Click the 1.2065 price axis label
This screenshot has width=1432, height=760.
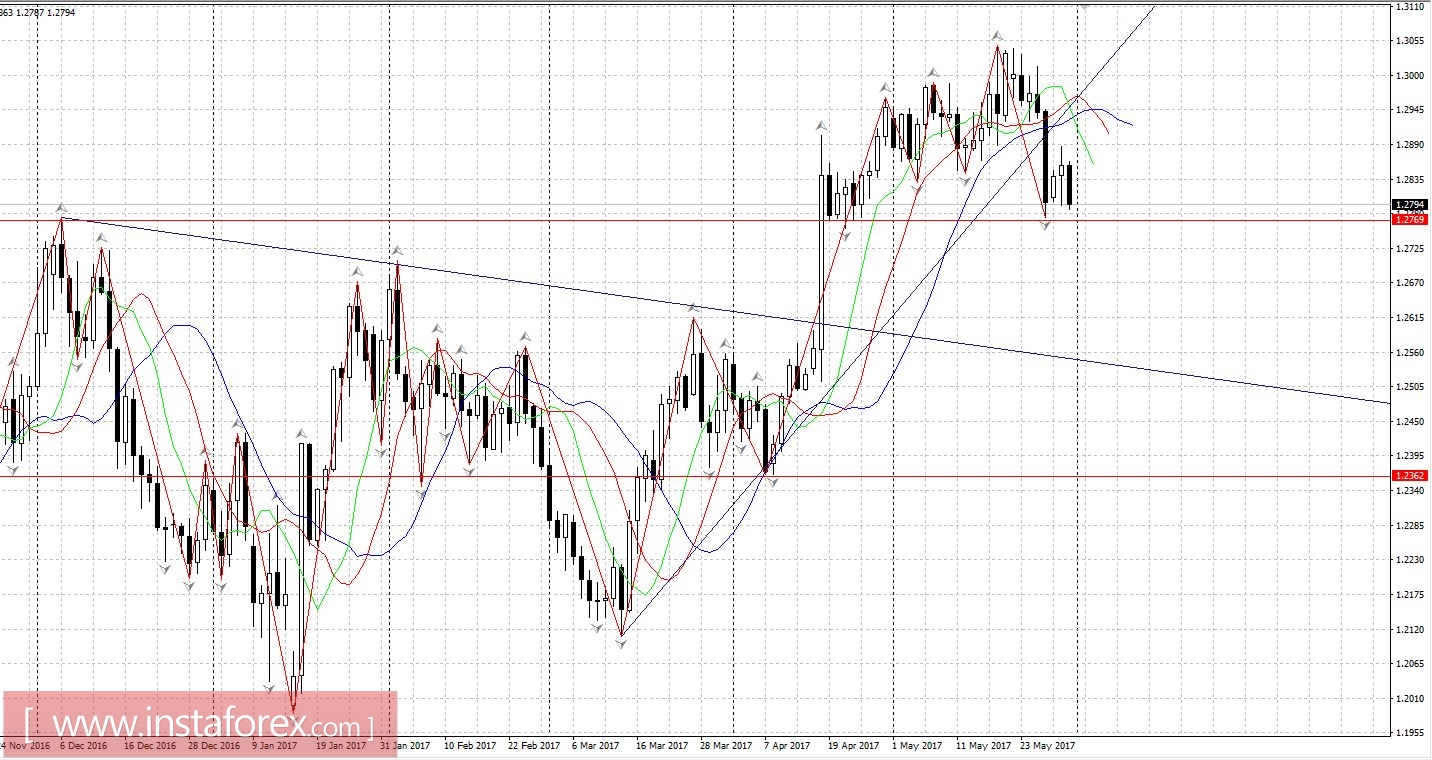[1410, 664]
